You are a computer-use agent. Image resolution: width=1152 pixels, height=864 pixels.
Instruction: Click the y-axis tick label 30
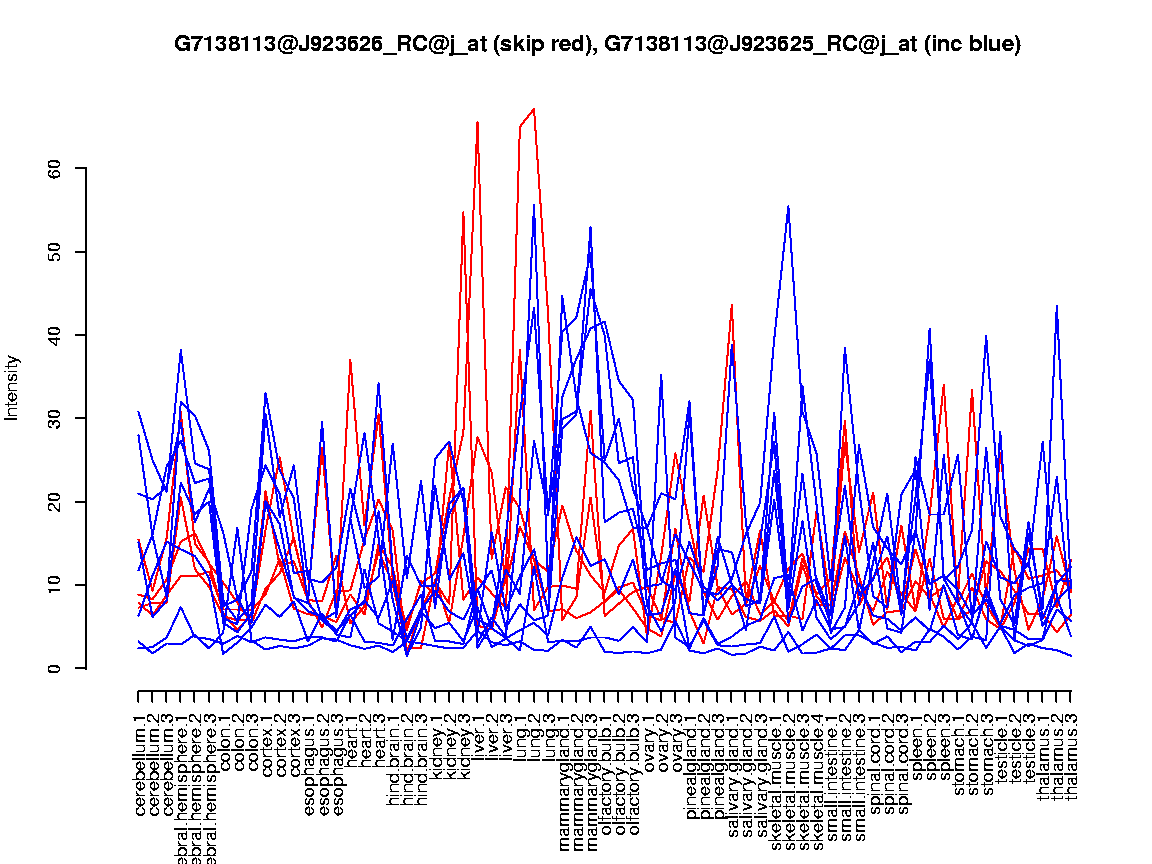coord(54,418)
